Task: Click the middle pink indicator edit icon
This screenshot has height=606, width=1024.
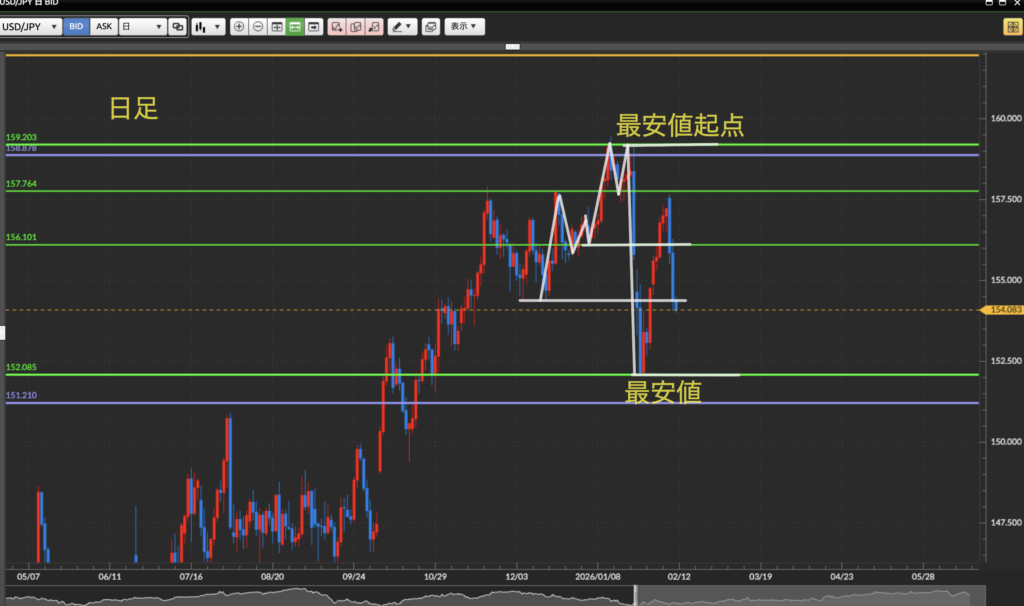Action: [355, 27]
